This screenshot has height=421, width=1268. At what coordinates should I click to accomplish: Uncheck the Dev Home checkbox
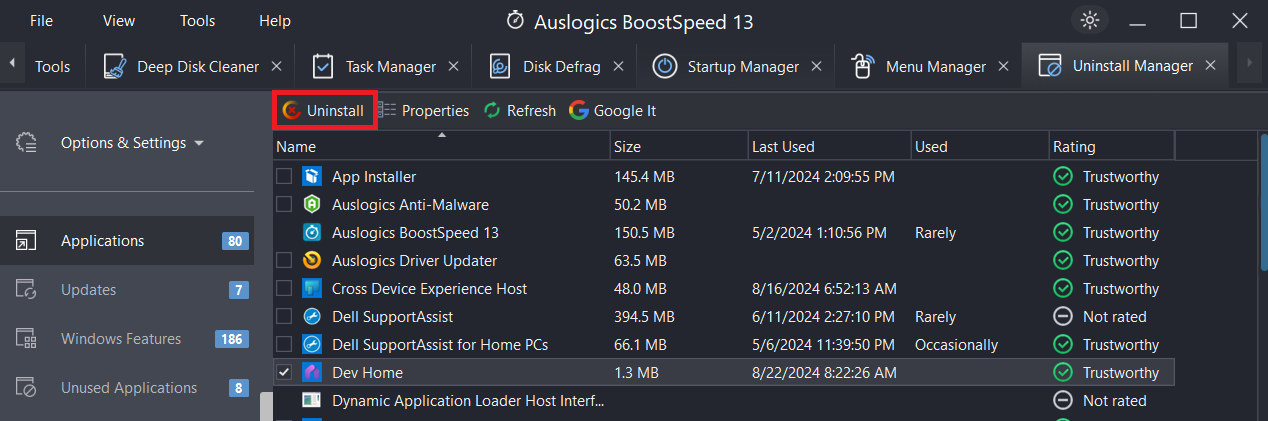click(284, 372)
